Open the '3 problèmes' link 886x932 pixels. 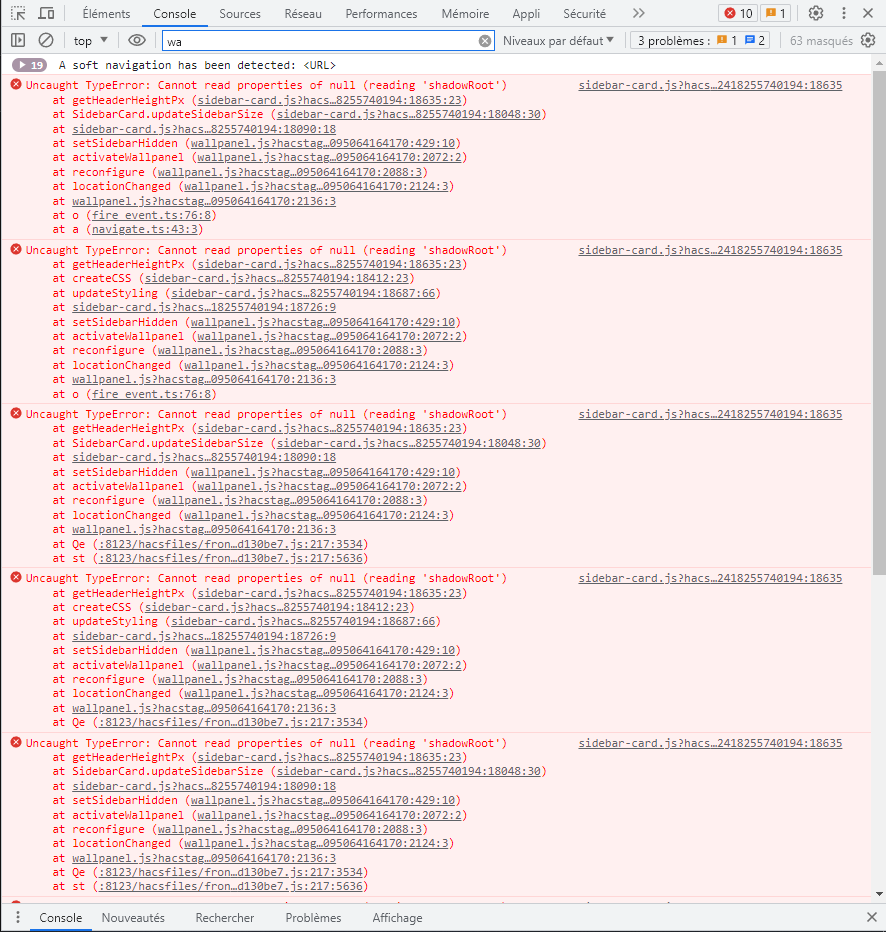coord(667,40)
